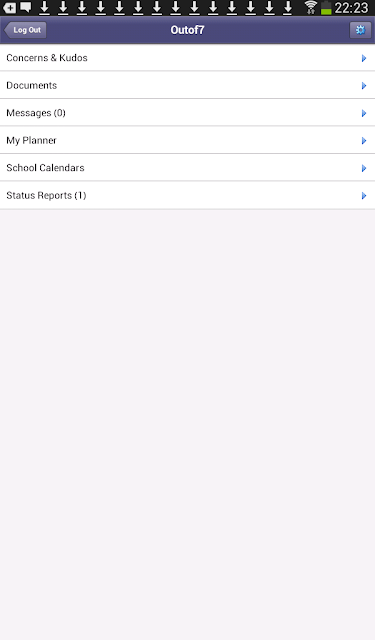View Status Reports (1)
Screen dimensions: 375x640
(187, 196)
